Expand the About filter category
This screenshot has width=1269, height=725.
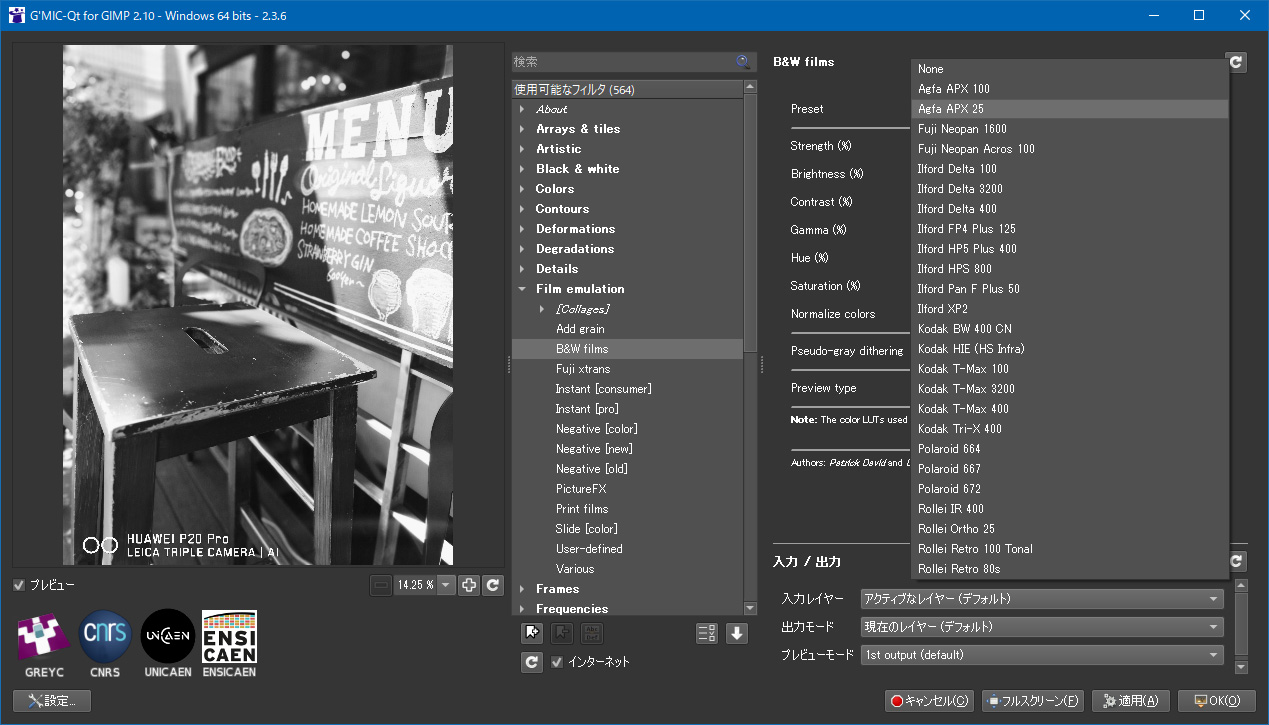pos(522,109)
